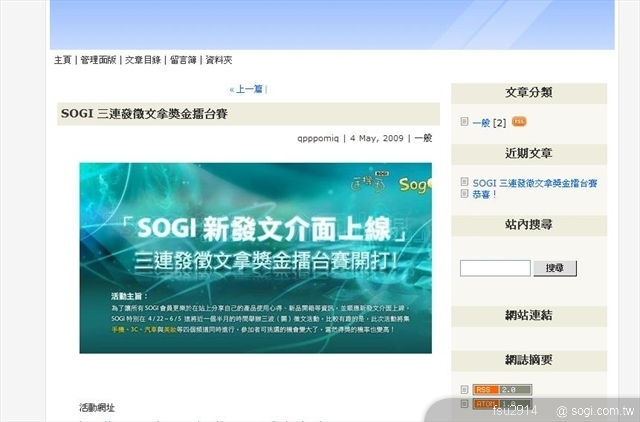Click the 近期文章 sidebar heading
The height and width of the screenshot is (422, 640).
click(x=529, y=153)
